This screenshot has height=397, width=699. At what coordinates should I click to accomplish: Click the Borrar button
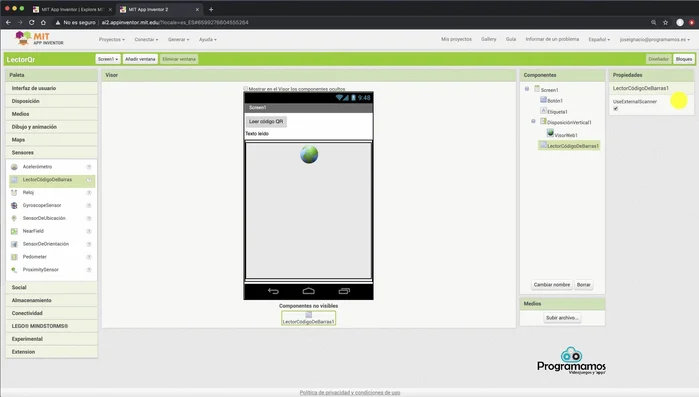click(584, 285)
